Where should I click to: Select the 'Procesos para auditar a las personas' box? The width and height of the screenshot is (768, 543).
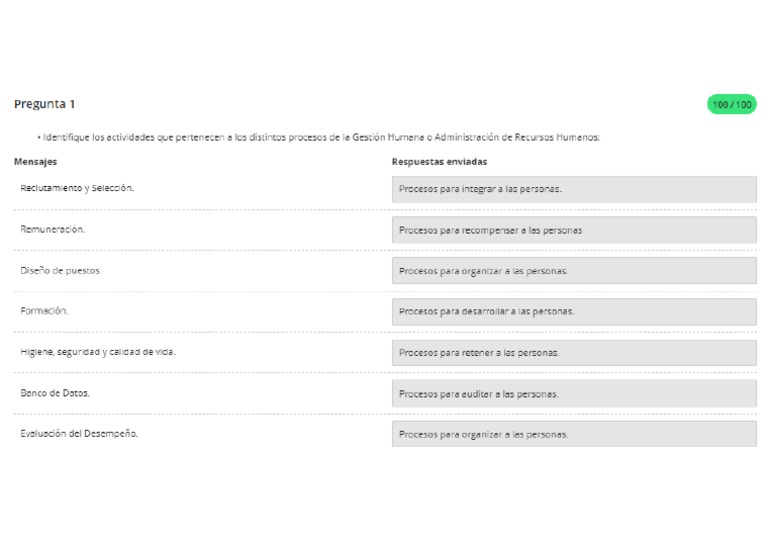click(x=574, y=394)
